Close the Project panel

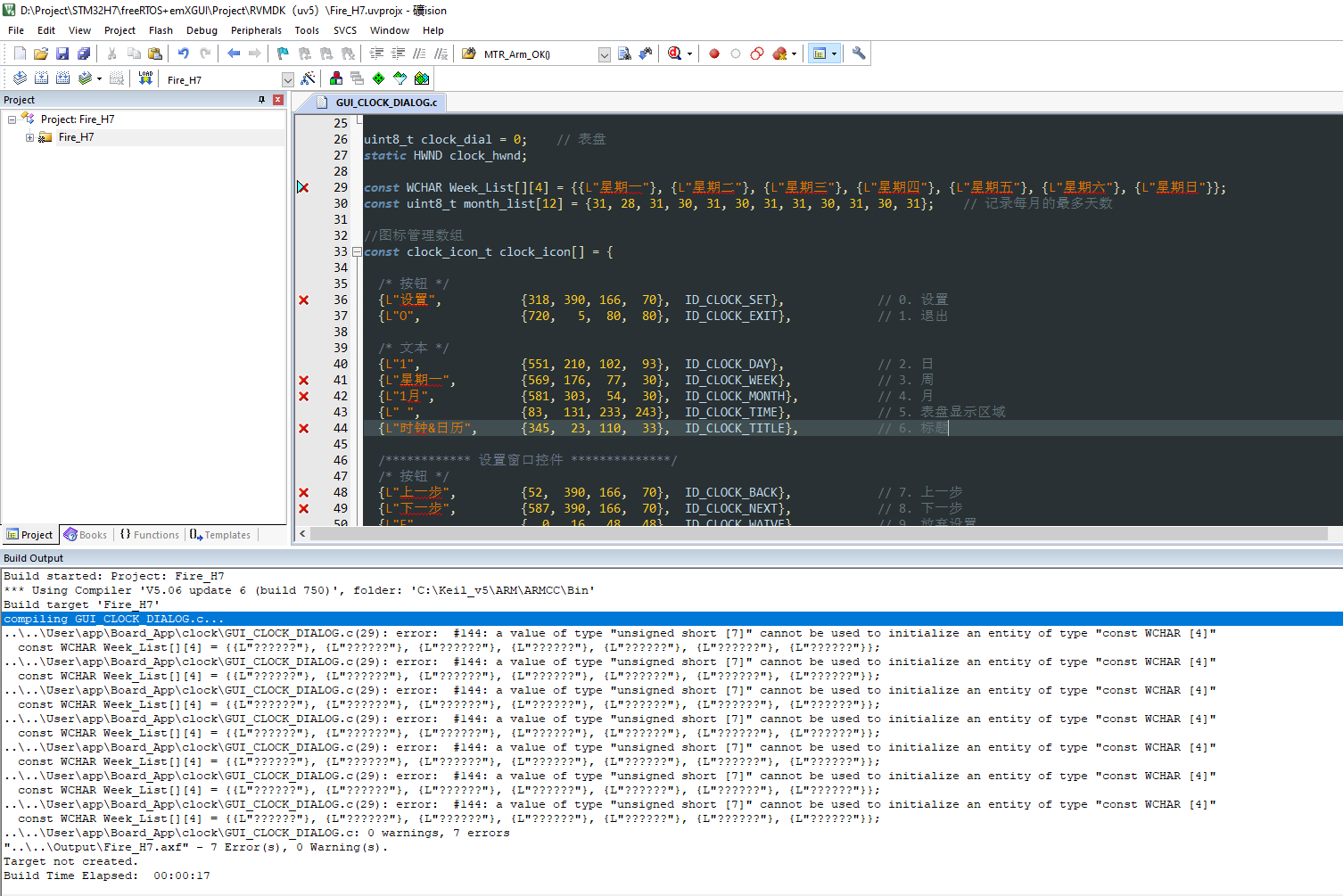coord(278,100)
